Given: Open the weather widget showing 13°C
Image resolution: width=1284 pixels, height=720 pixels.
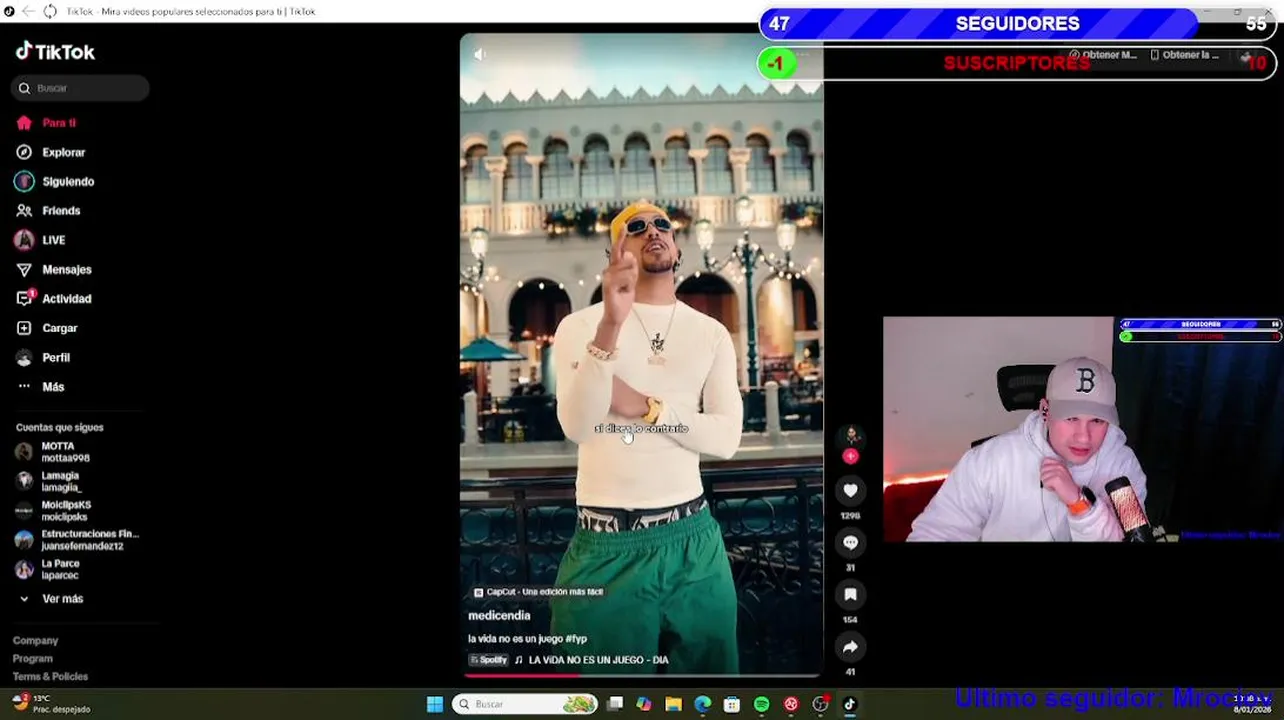Looking at the screenshot, I should (50, 704).
